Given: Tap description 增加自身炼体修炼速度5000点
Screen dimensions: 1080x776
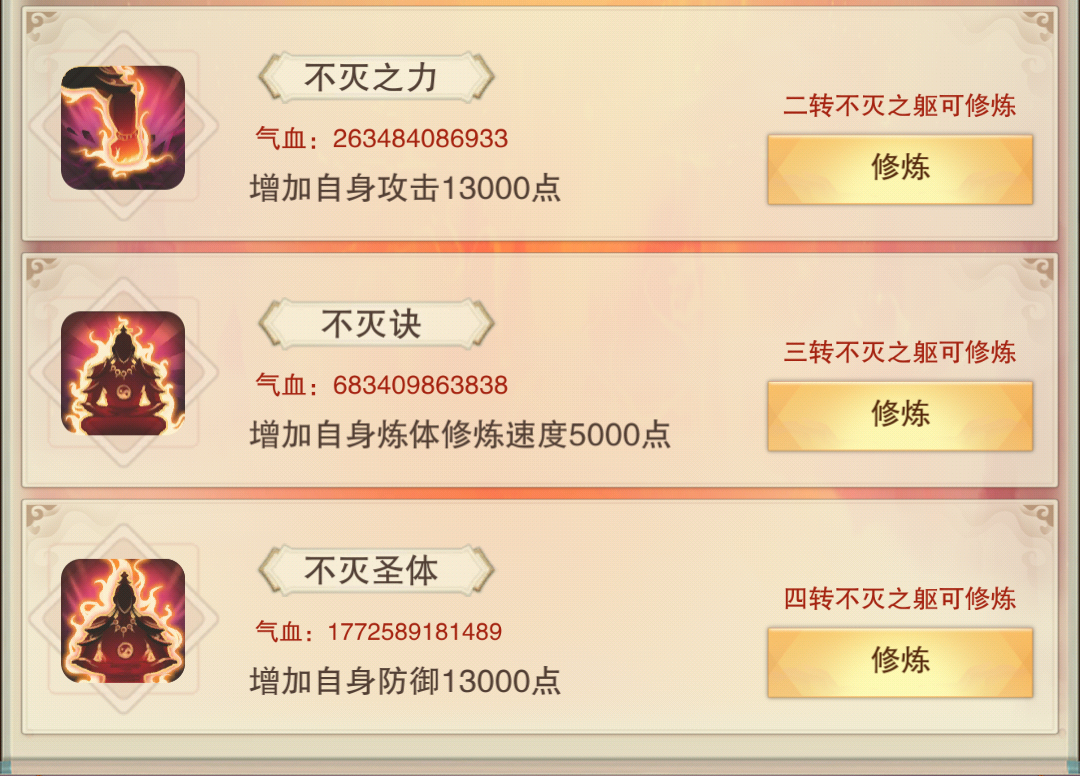Looking at the screenshot, I should click(x=460, y=435).
